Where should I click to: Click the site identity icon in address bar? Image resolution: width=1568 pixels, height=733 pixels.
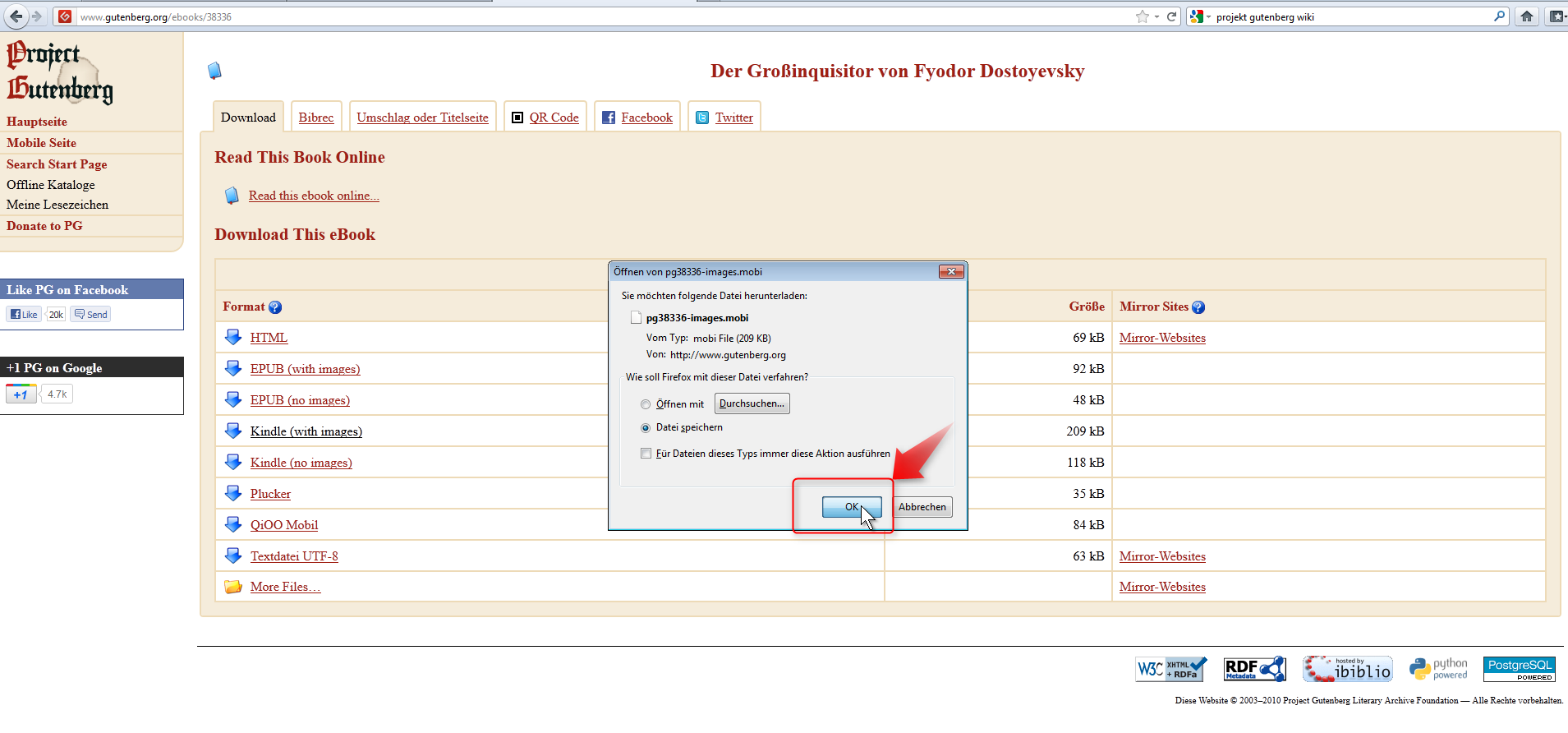(65, 16)
